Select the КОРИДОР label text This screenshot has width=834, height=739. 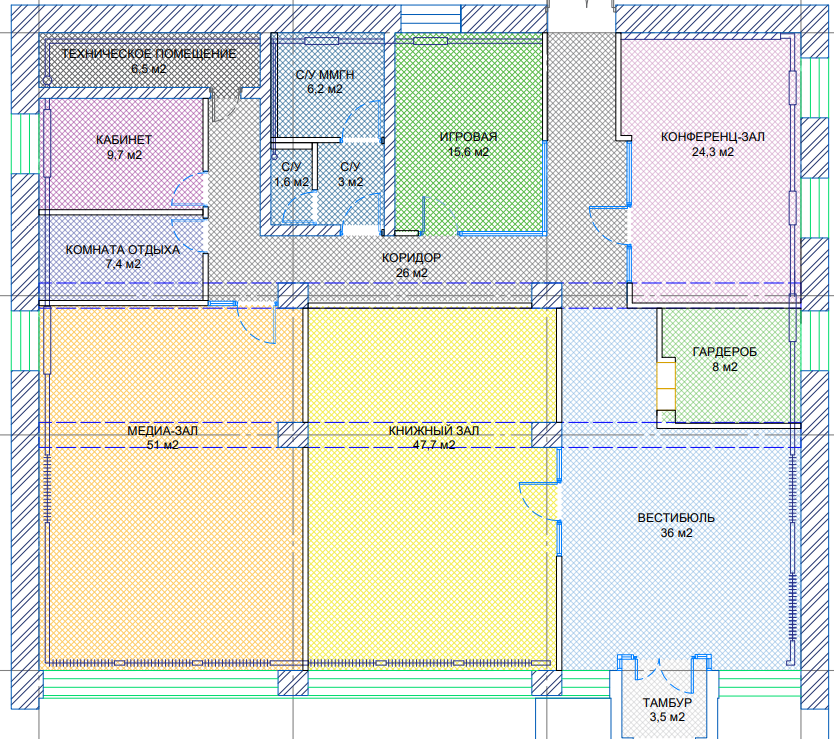(x=411, y=258)
